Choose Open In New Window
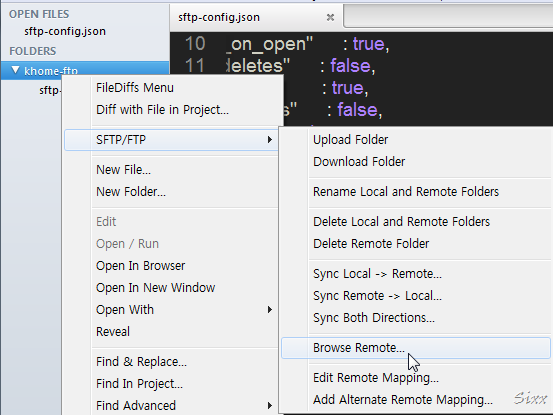The image size is (553, 415). (x=156, y=288)
